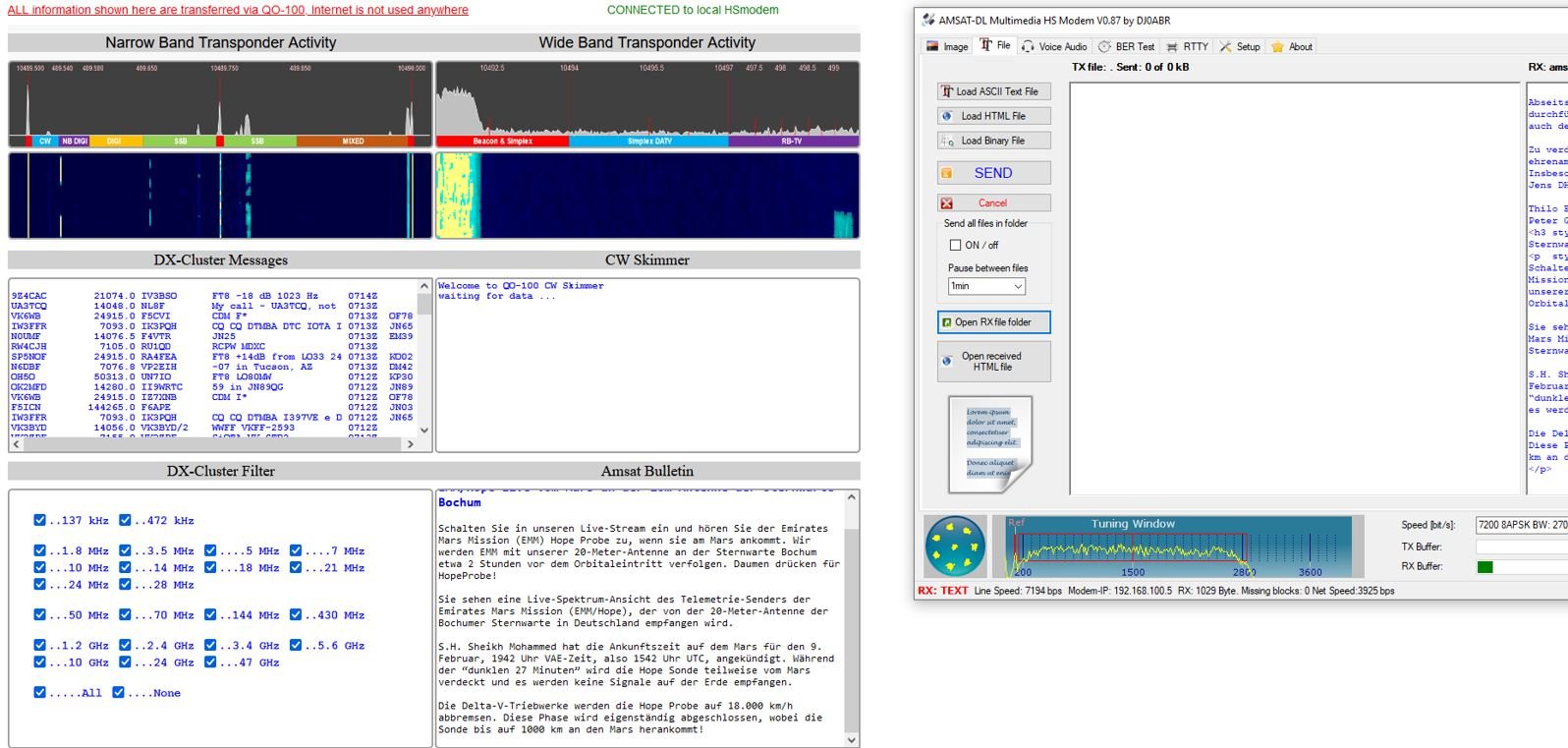Image resolution: width=1568 pixels, height=748 pixels.
Task: Click Open received HTML file button
Action: pos(993,362)
